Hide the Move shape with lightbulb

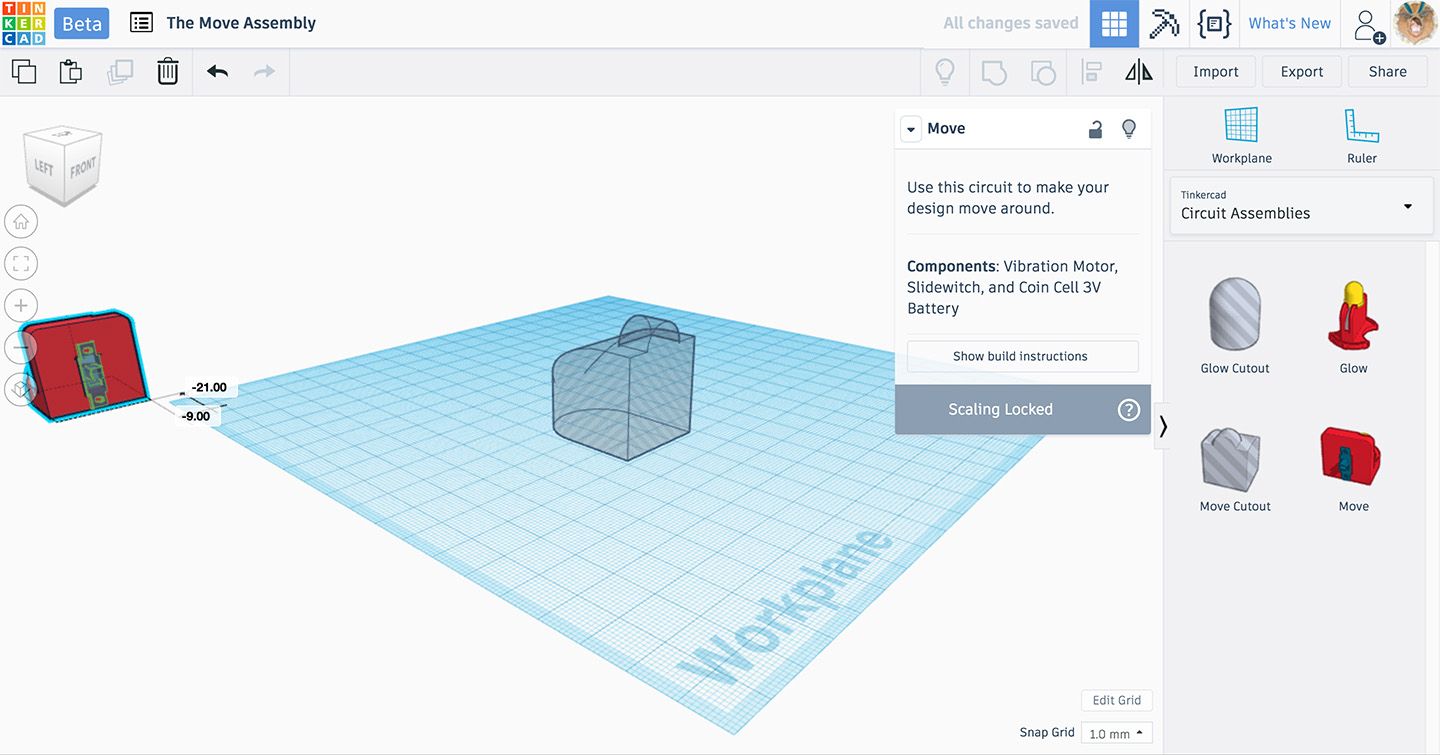pos(1129,128)
